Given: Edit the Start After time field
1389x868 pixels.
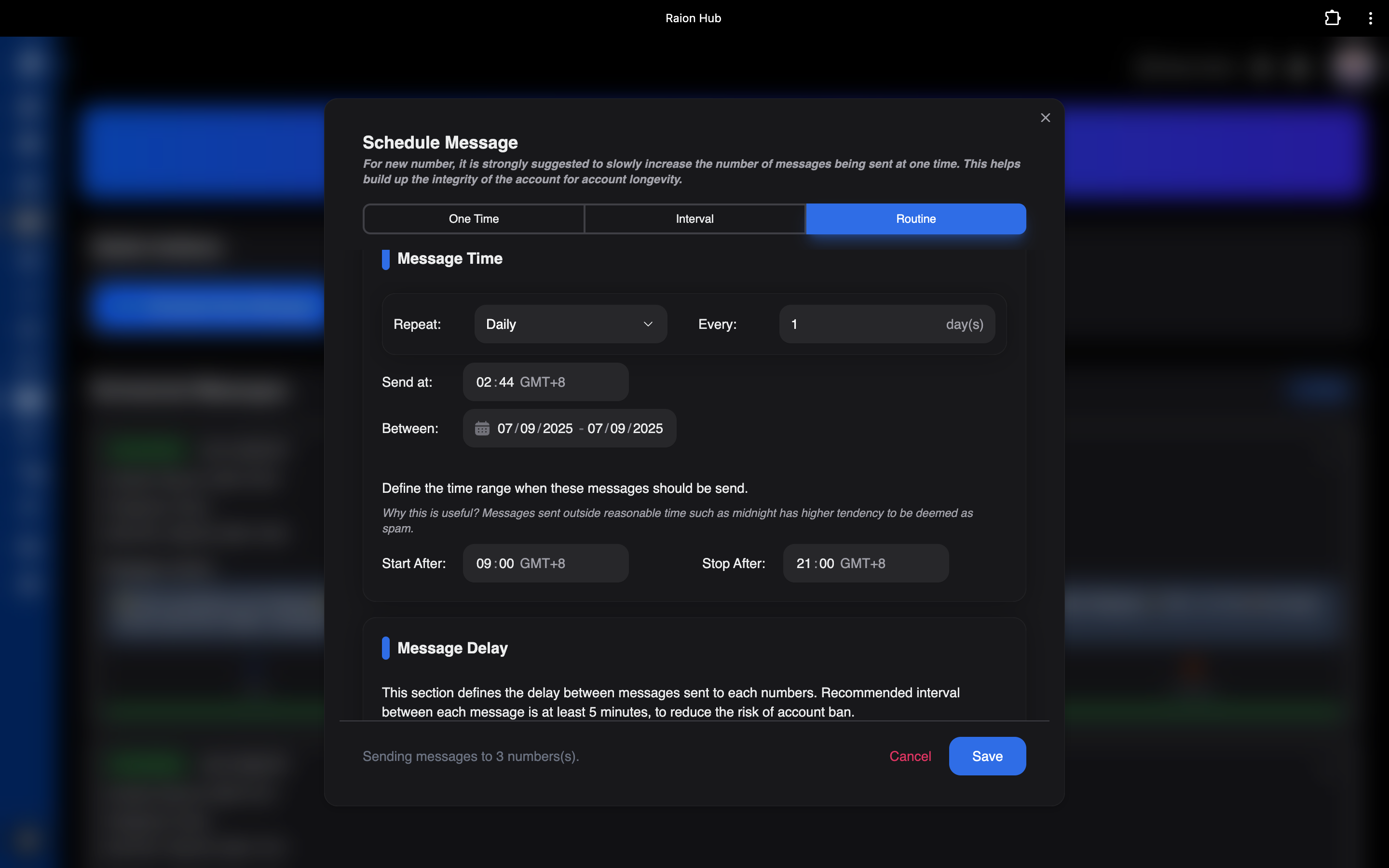Looking at the screenshot, I should [x=545, y=563].
